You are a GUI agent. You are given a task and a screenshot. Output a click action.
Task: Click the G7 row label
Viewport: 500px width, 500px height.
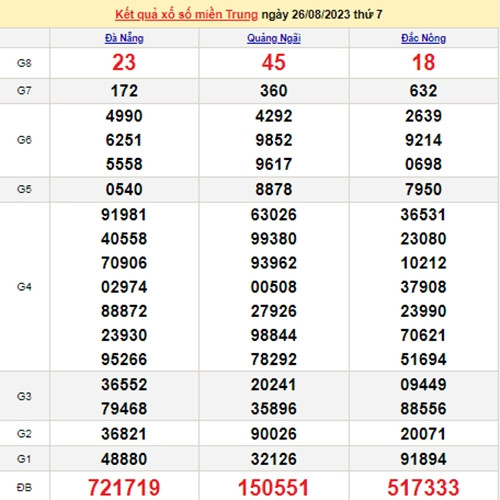tap(24, 91)
